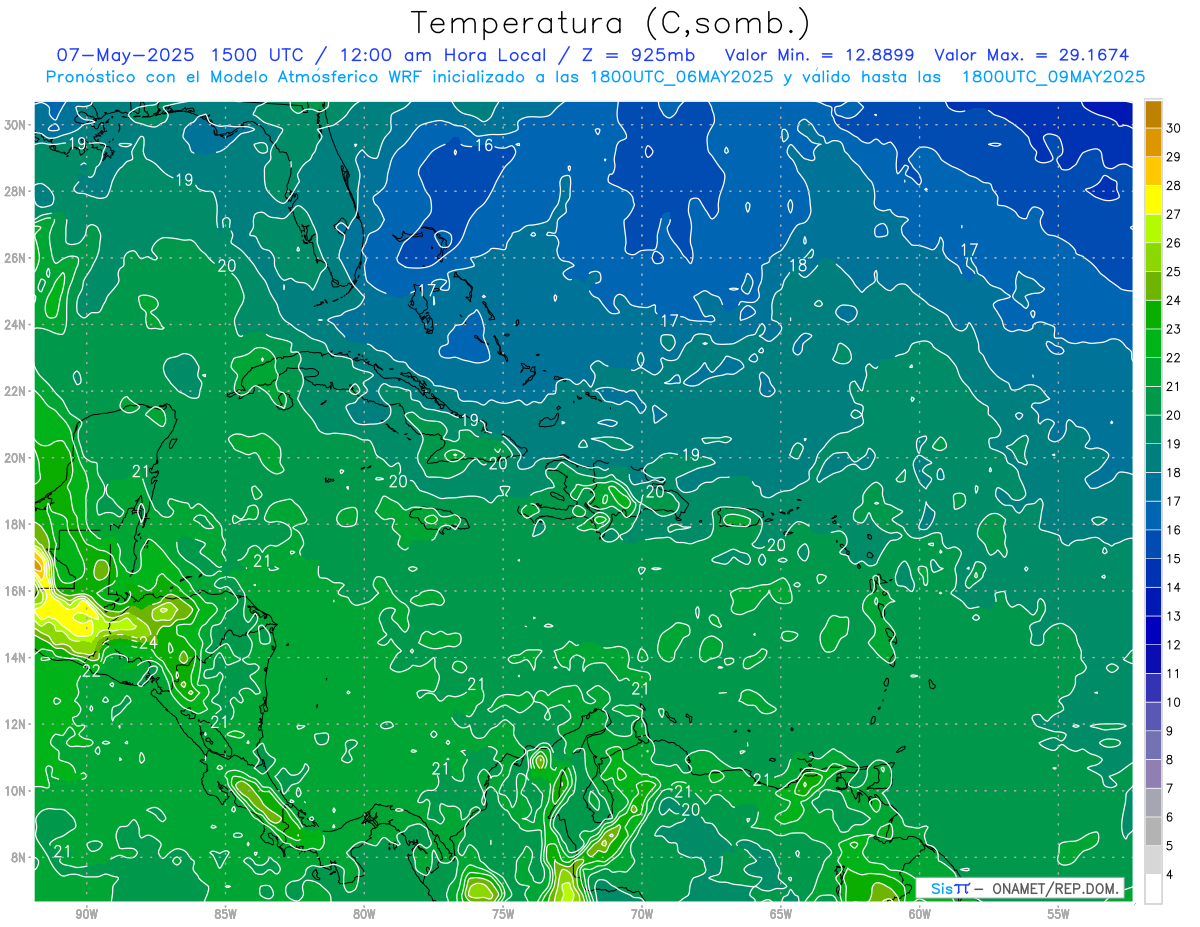Click the "16N" latitude label
1200x927 pixels.
[15, 591]
